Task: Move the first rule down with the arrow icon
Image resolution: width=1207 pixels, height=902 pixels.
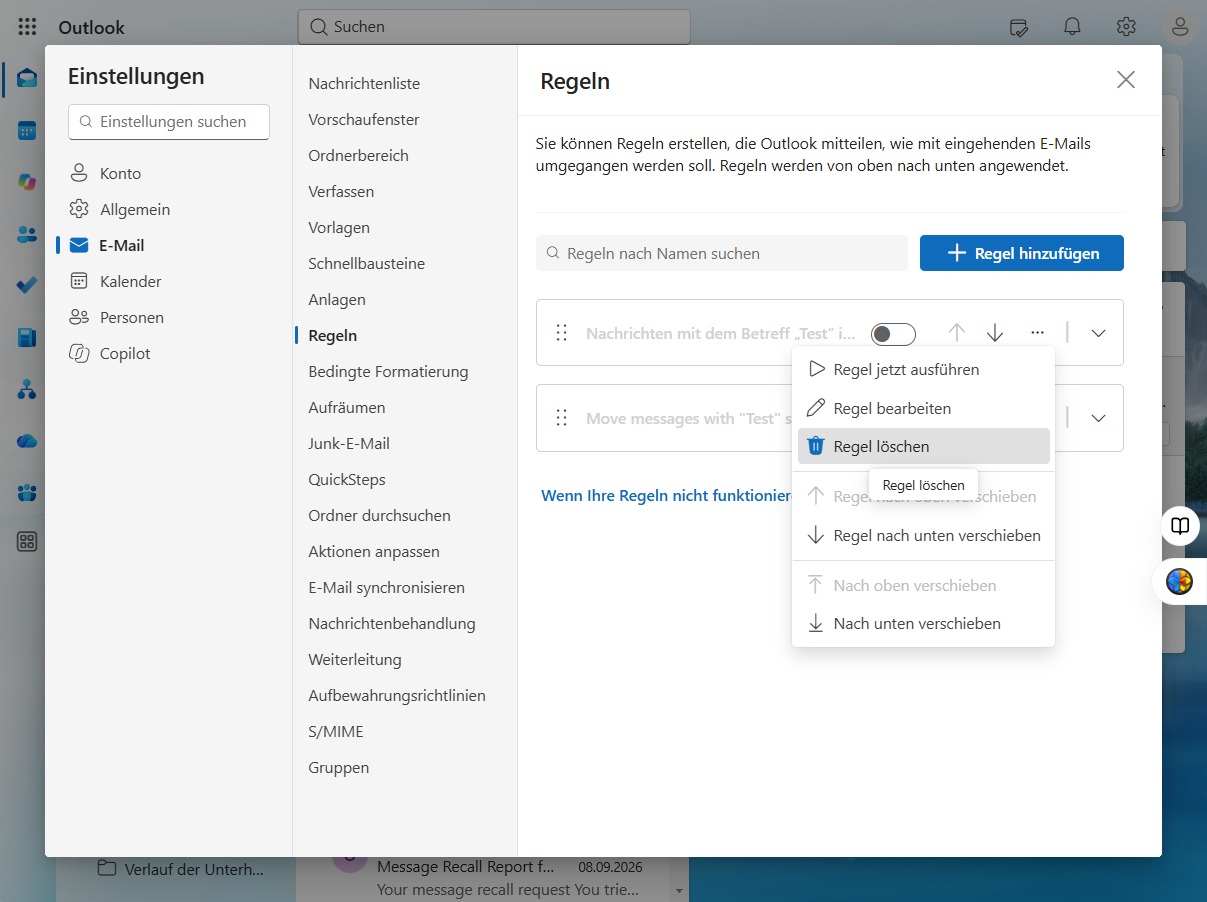Action: tap(995, 333)
